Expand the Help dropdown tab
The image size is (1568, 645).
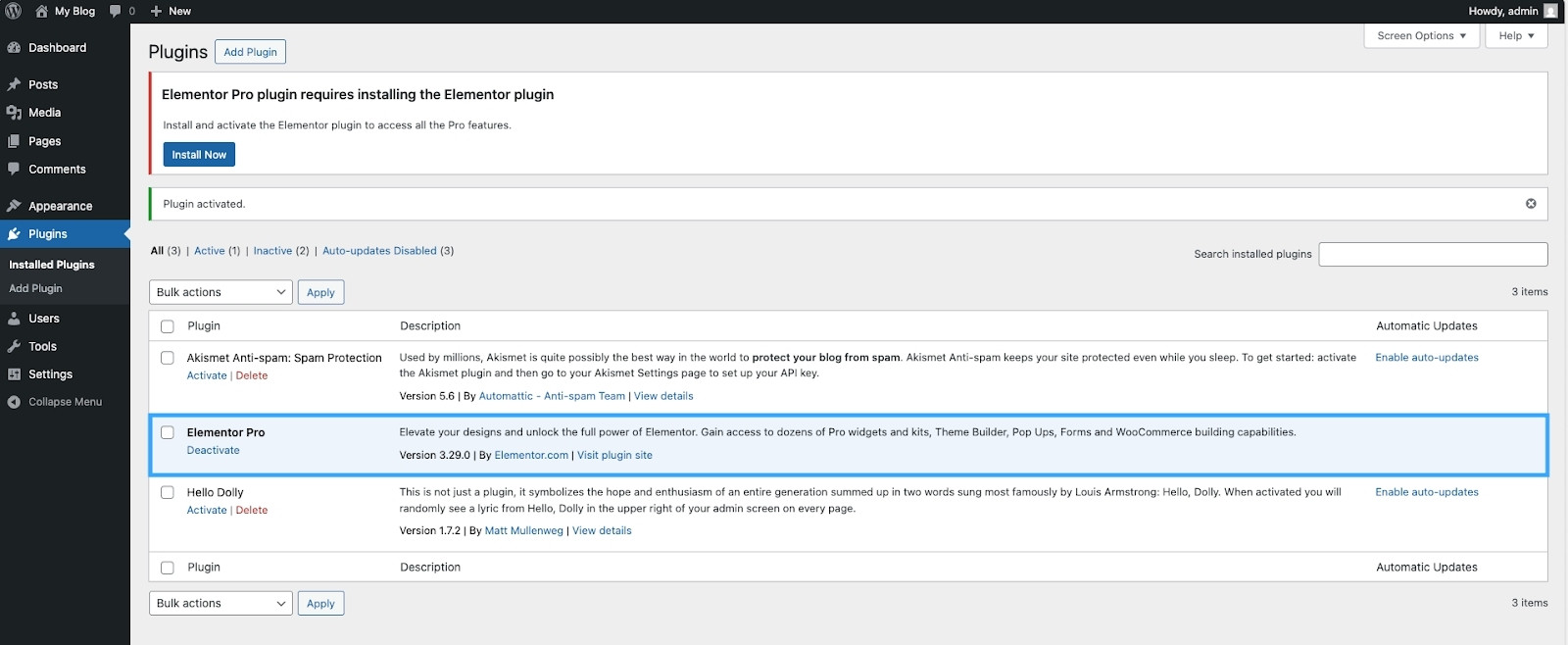click(x=1515, y=36)
